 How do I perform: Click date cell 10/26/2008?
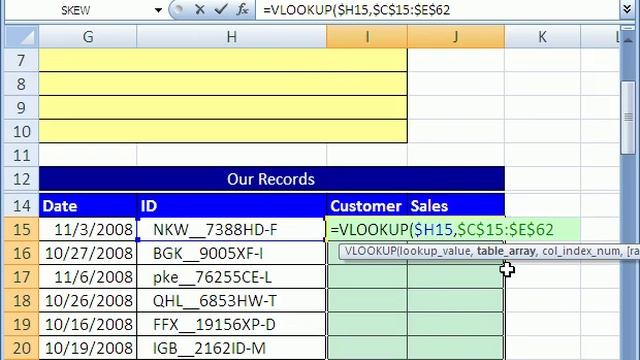point(88,300)
